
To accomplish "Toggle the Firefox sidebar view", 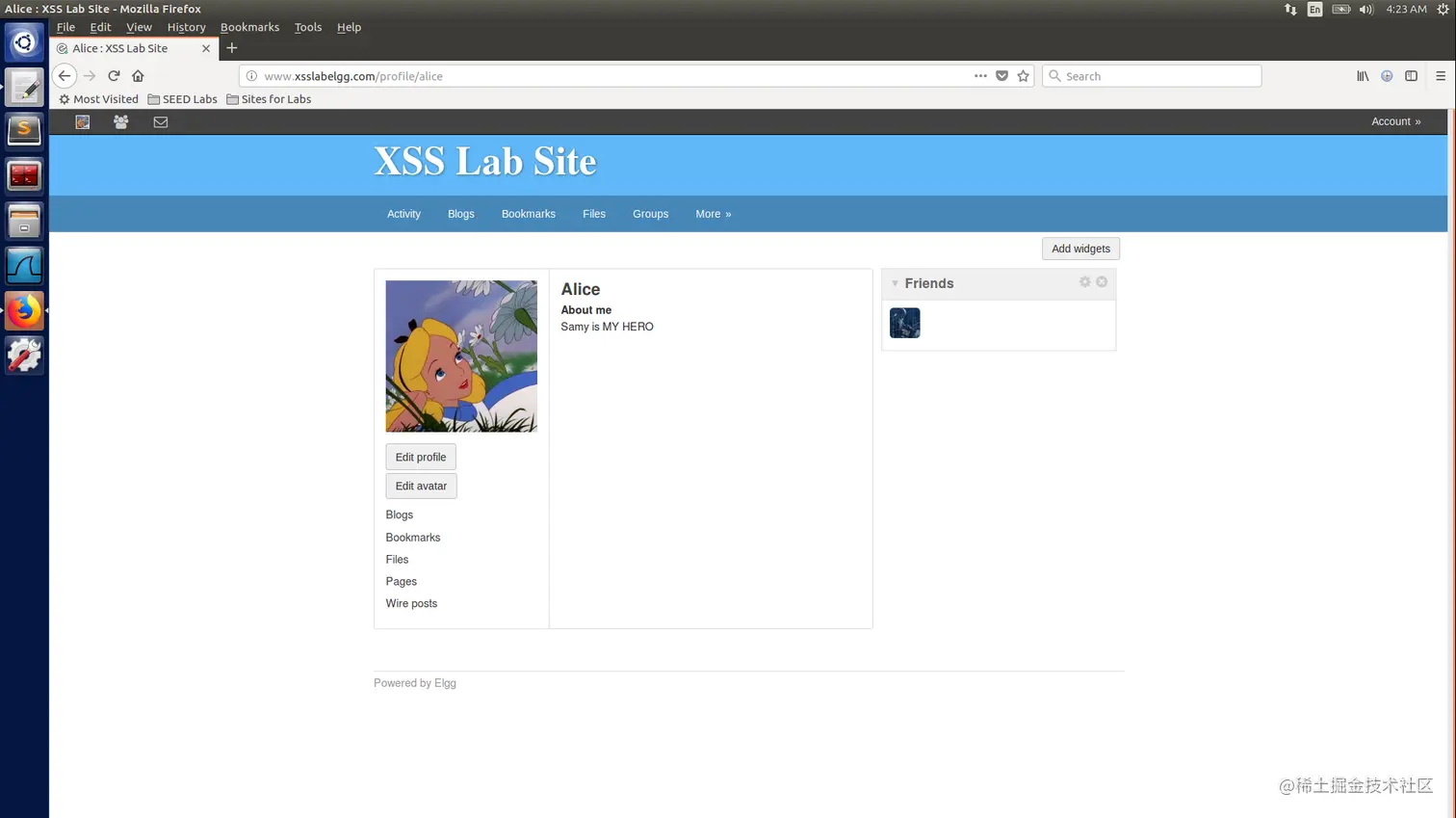I will coord(1411,76).
